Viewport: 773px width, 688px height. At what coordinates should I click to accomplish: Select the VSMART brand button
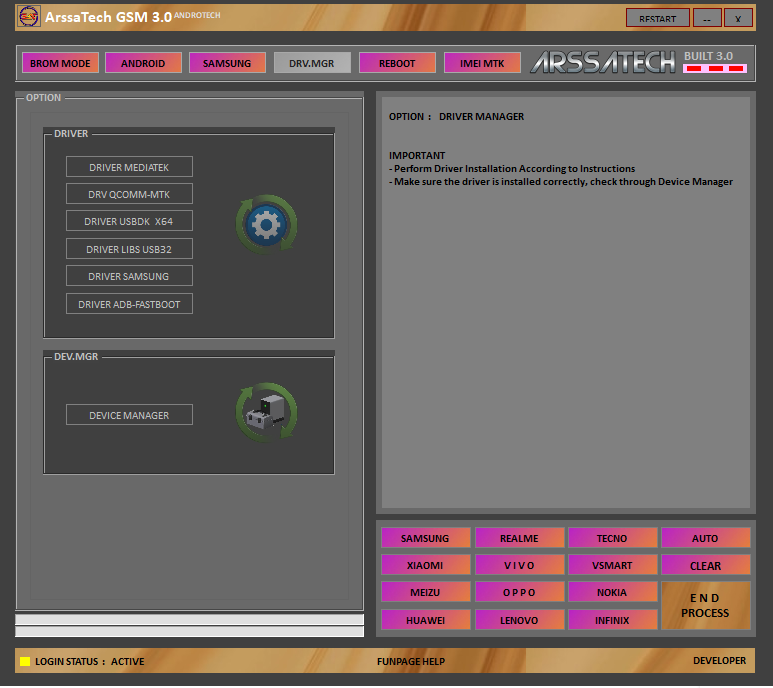[x=612, y=565]
